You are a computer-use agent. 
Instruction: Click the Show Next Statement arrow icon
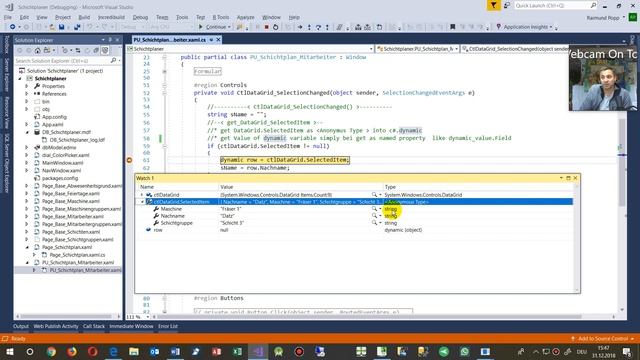(x=300, y=27)
